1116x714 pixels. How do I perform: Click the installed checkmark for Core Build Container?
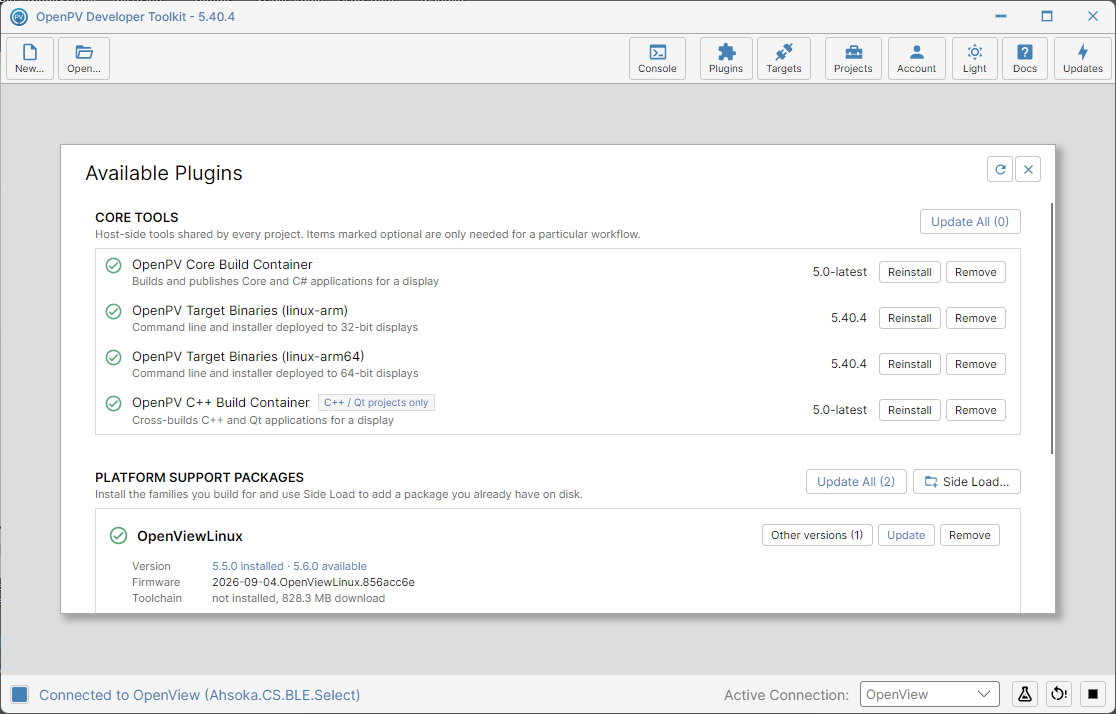pyautogui.click(x=113, y=266)
